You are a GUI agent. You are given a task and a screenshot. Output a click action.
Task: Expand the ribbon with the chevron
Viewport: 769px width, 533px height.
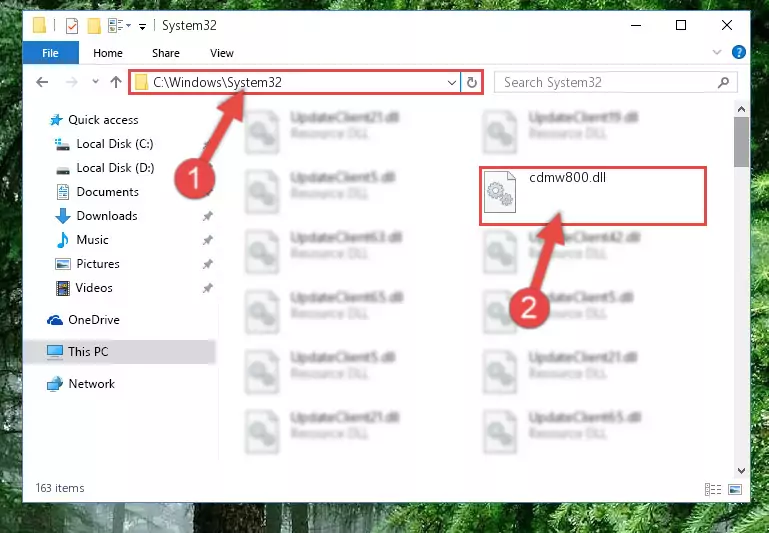[717, 52]
